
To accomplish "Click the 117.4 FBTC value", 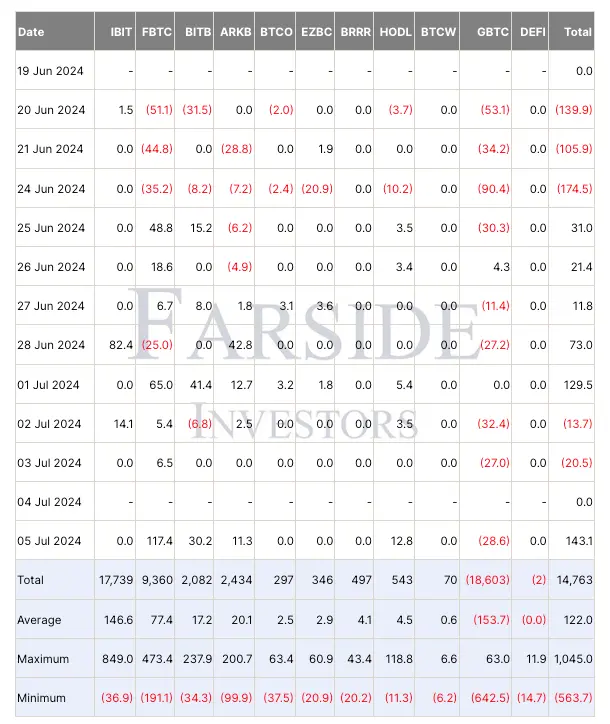I will pos(158,541).
